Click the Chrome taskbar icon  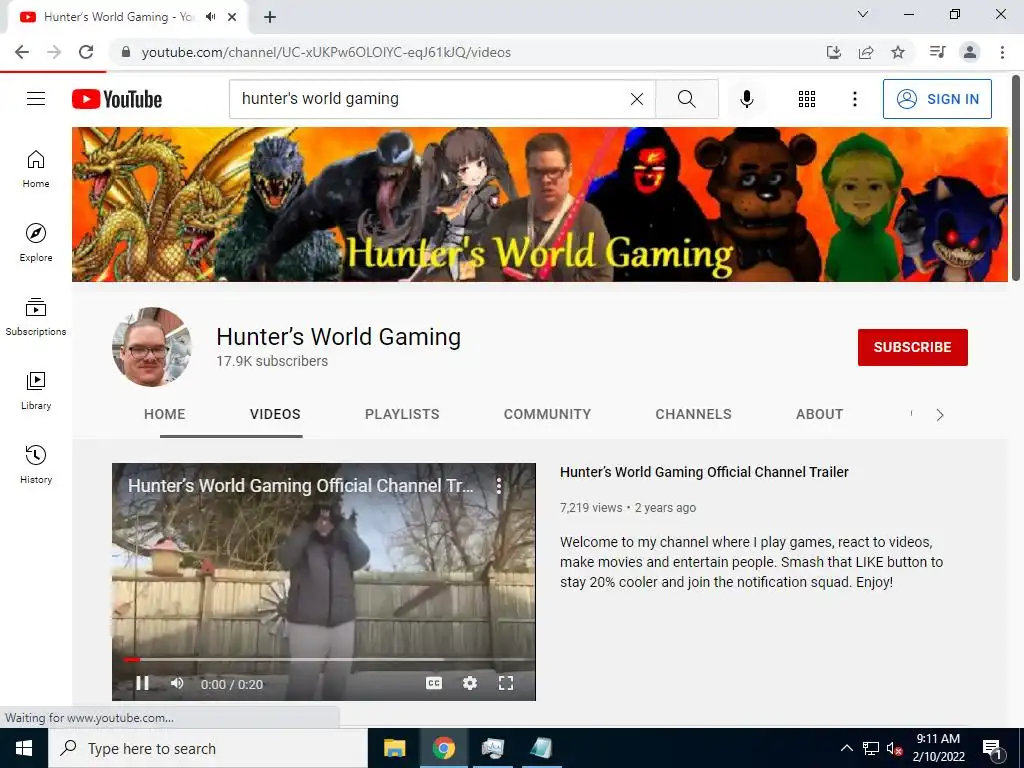[x=443, y=748]
